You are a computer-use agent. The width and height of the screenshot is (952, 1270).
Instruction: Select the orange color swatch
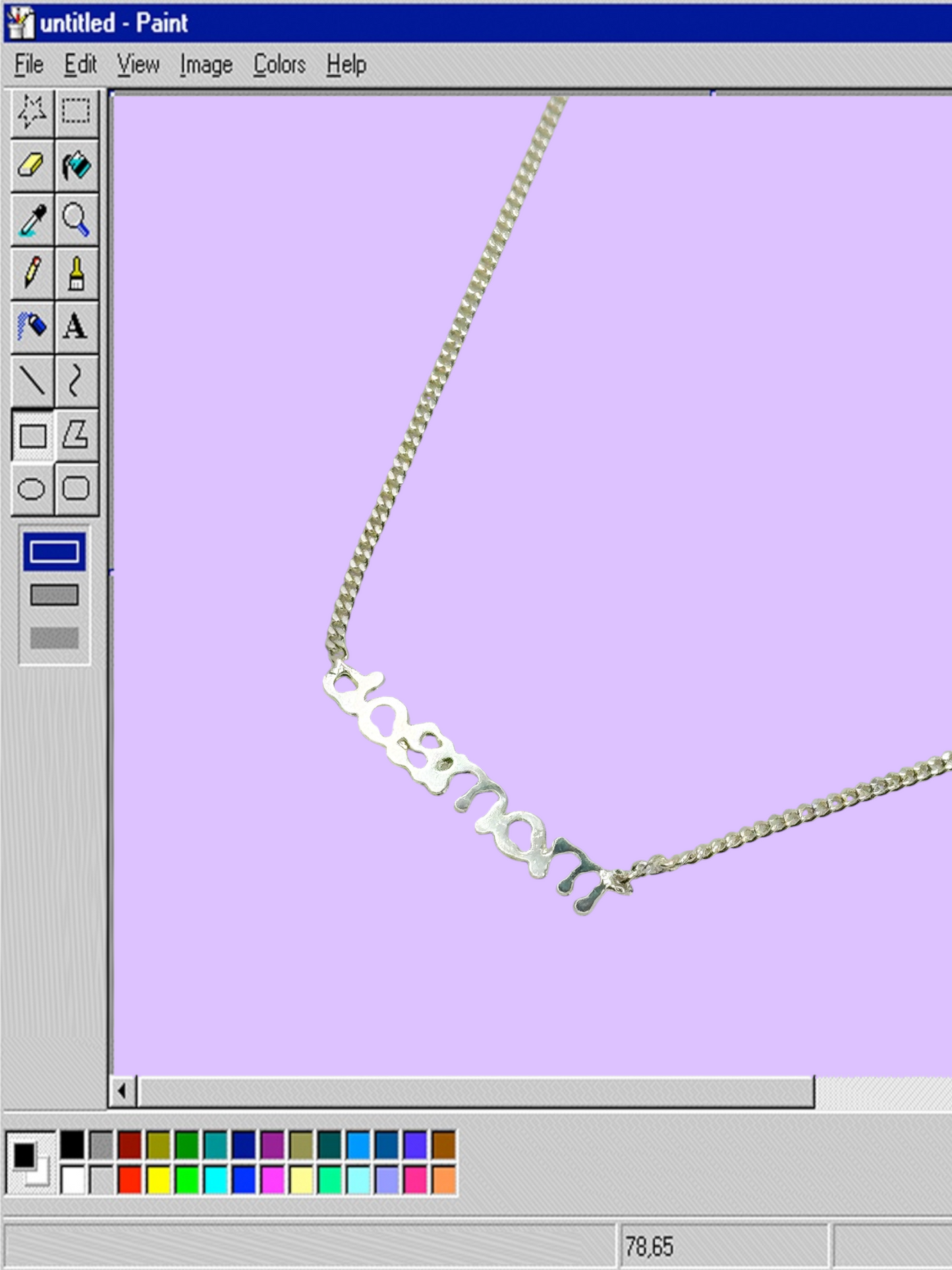pos(444,1180)
